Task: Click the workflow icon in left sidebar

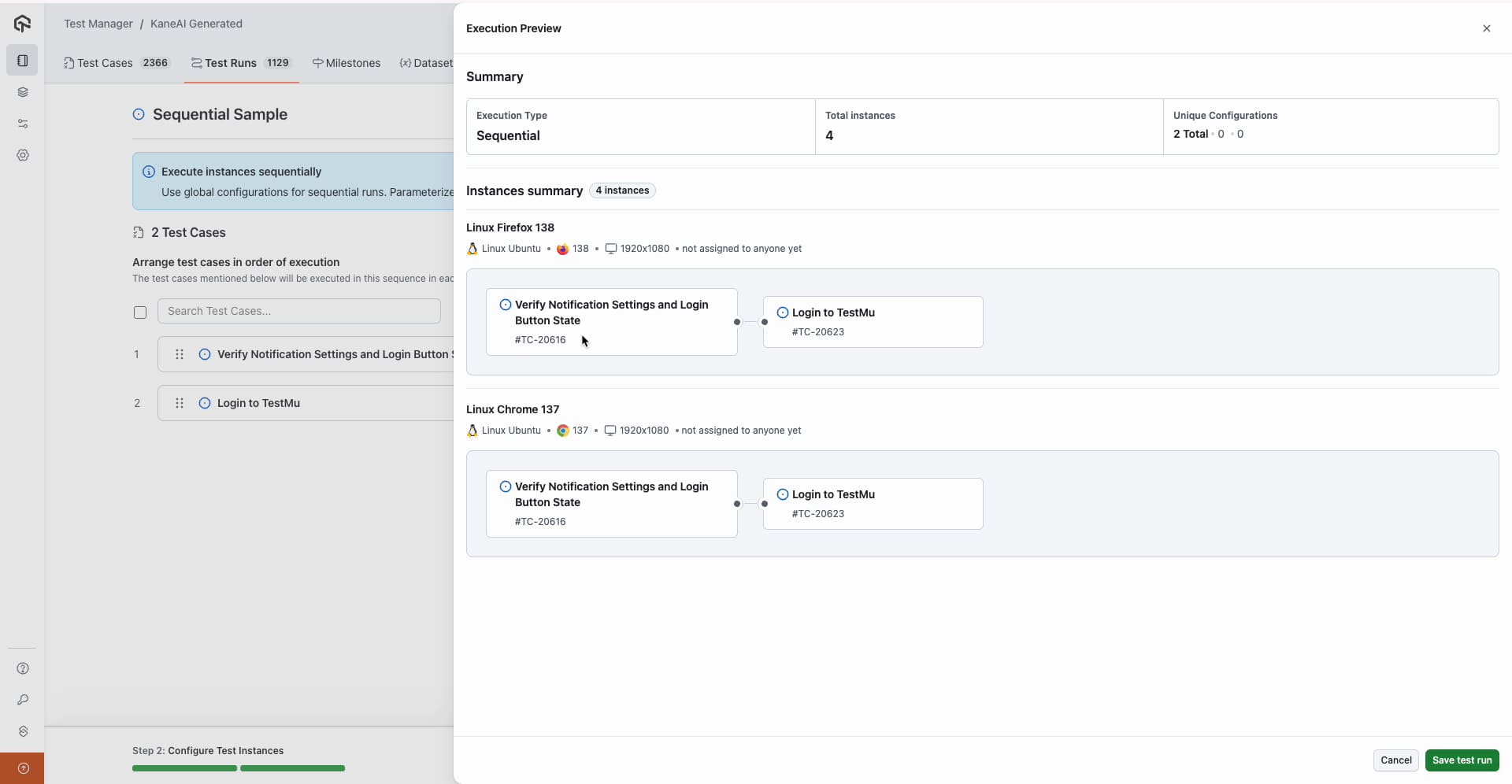Action: pos(22,124)
